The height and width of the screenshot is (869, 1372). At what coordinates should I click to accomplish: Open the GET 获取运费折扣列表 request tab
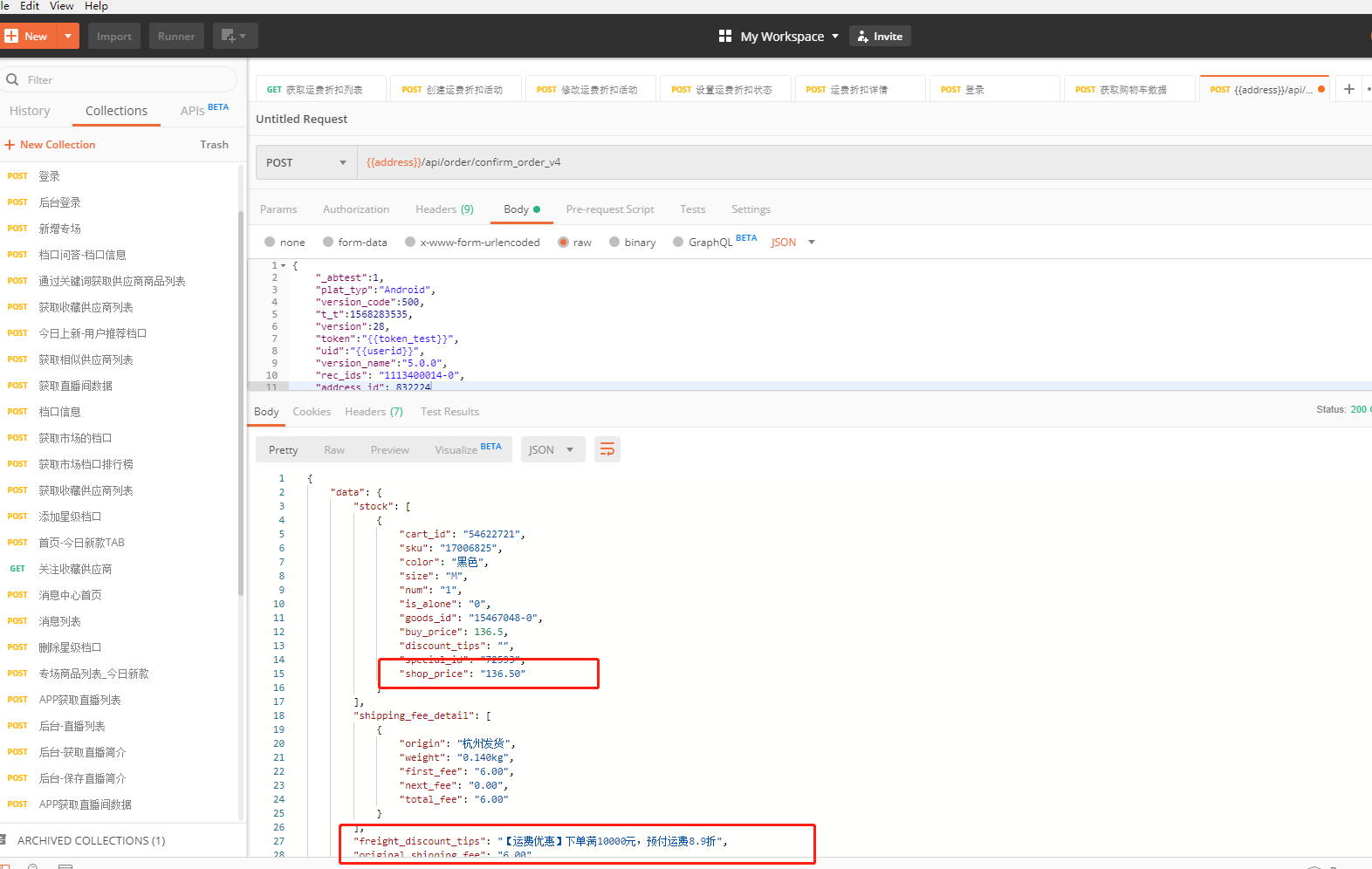click(x=321, y=89)
